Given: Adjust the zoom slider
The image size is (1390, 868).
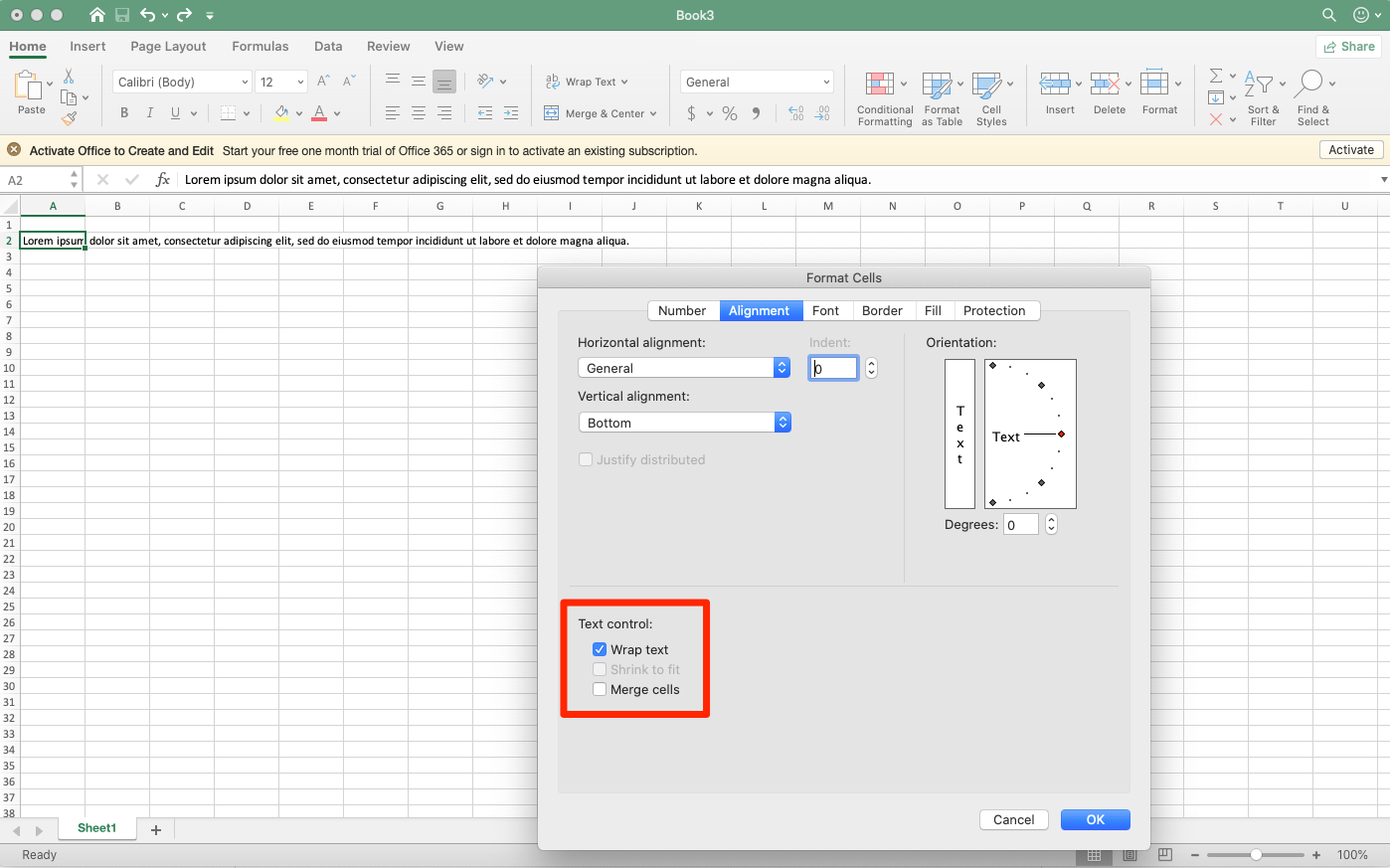Looking at the screenshot, I should click(x=1256, y=854).
